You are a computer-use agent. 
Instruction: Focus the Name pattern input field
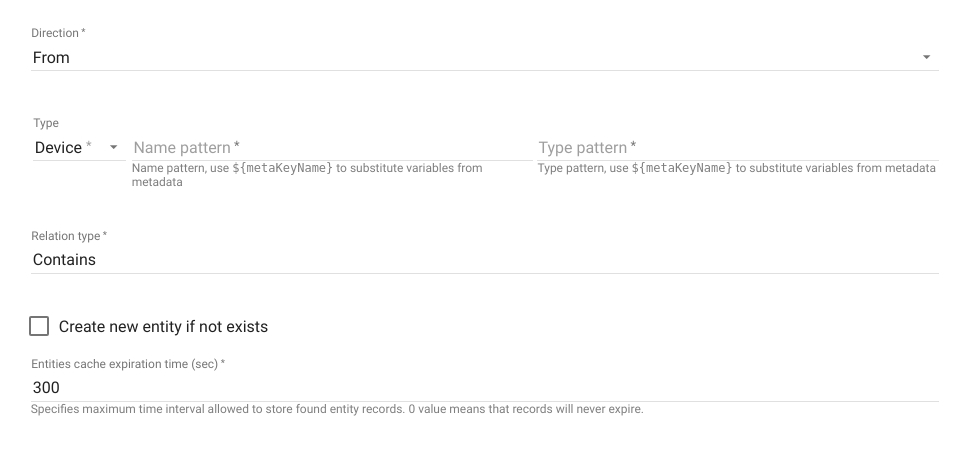pyautogui.click(x=330, y=148)
